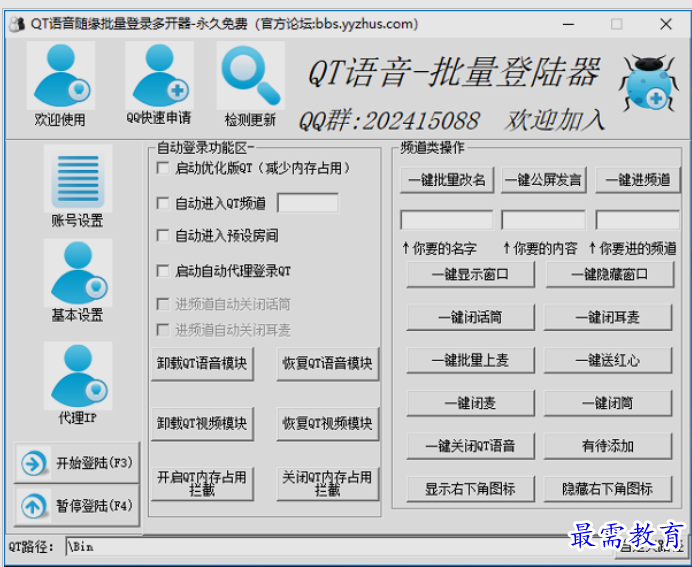
Task: Click the QQ快速申请 icon
Action: tap(159, 75)
